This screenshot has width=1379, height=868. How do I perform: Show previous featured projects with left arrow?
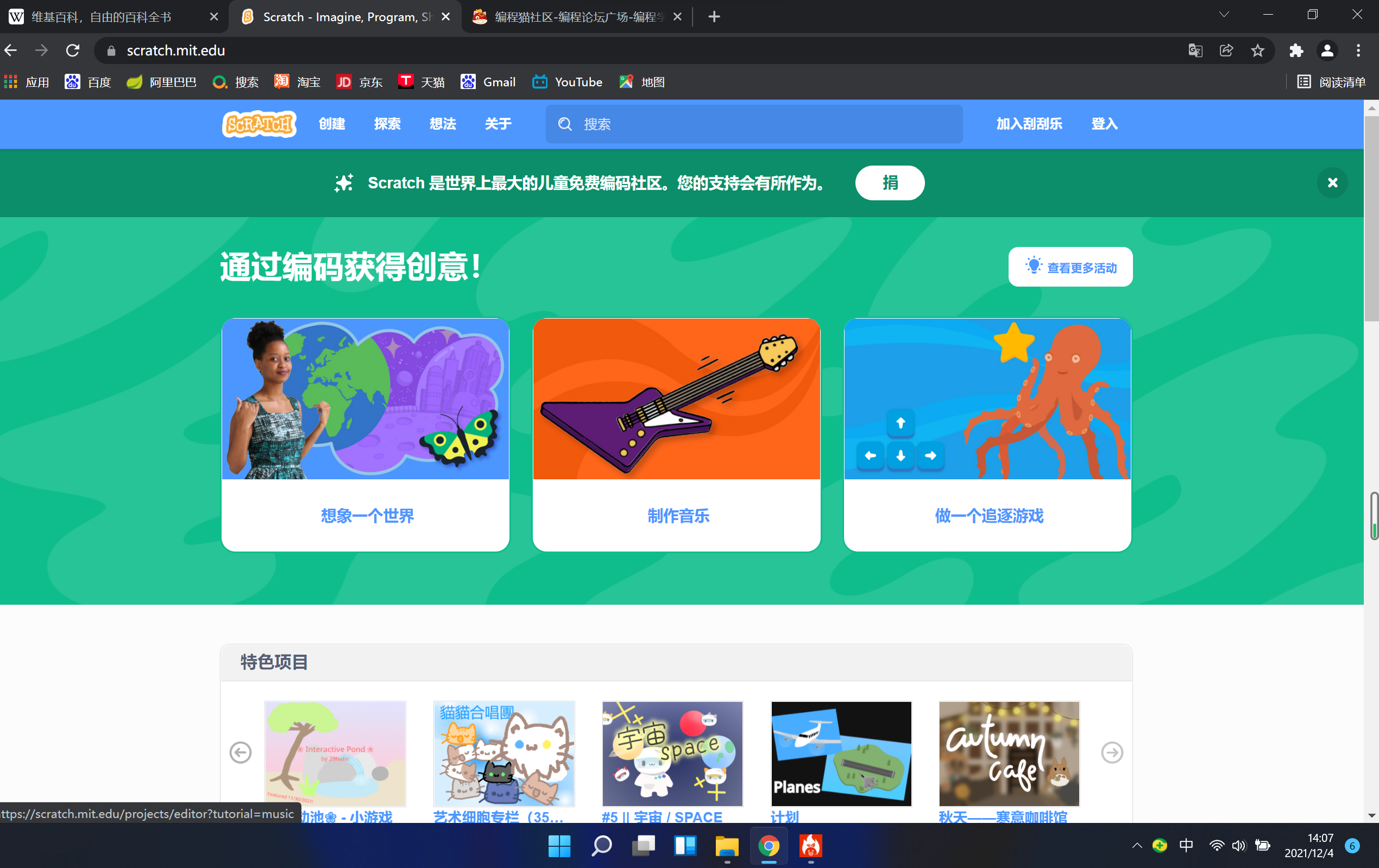click(x=241, y=752)
